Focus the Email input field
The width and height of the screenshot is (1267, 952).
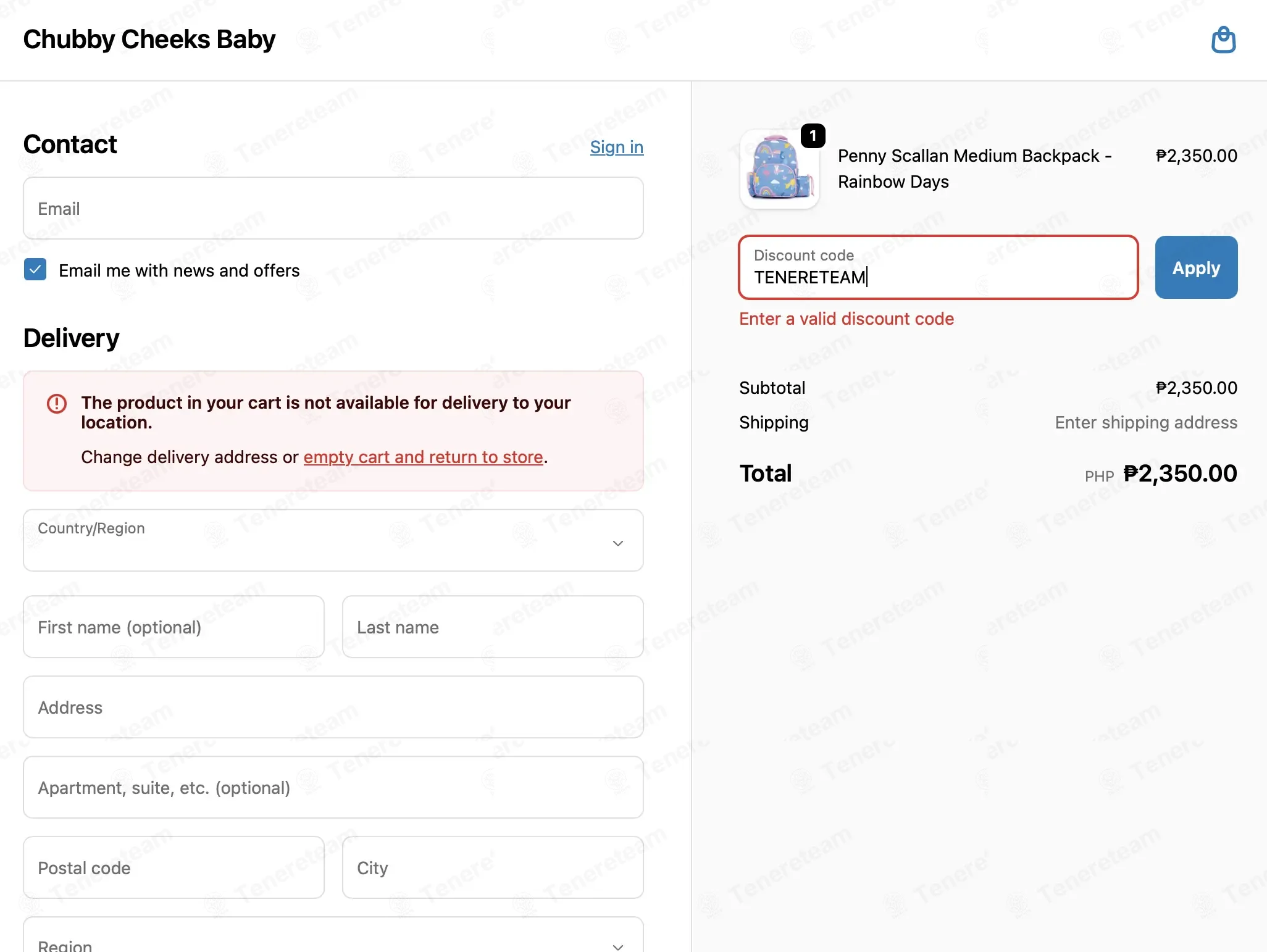[x=333, y=208]
